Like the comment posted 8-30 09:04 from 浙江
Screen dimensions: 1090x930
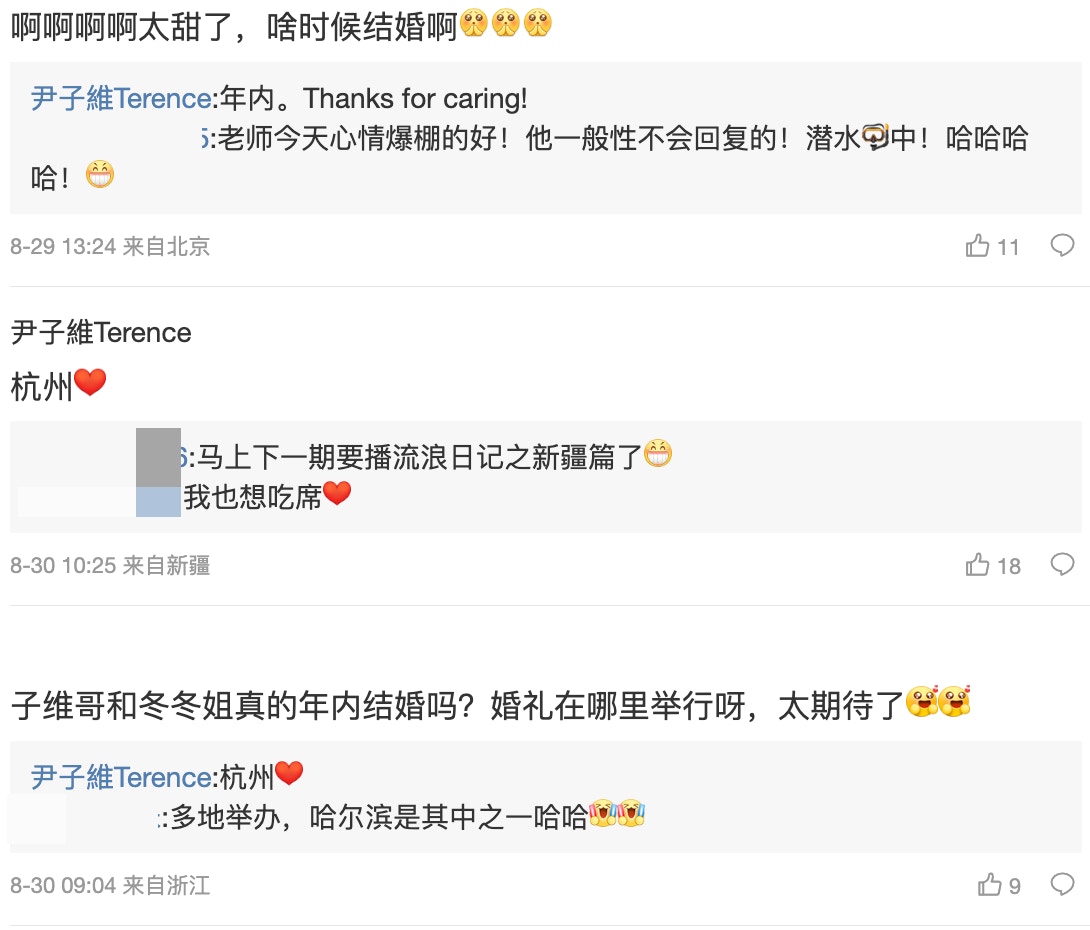pos(989,885)
